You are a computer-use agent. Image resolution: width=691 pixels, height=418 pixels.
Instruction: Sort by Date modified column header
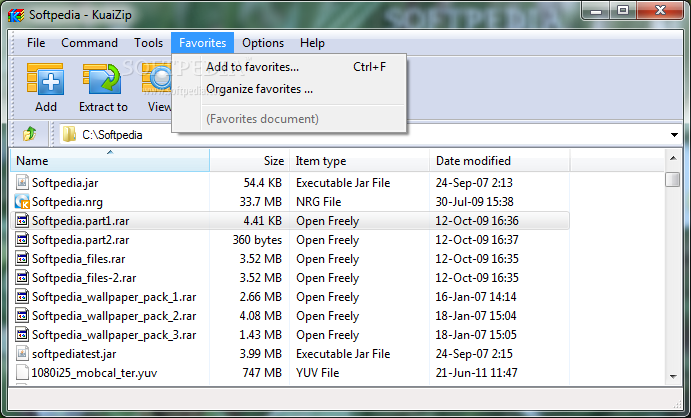(500, 161)
